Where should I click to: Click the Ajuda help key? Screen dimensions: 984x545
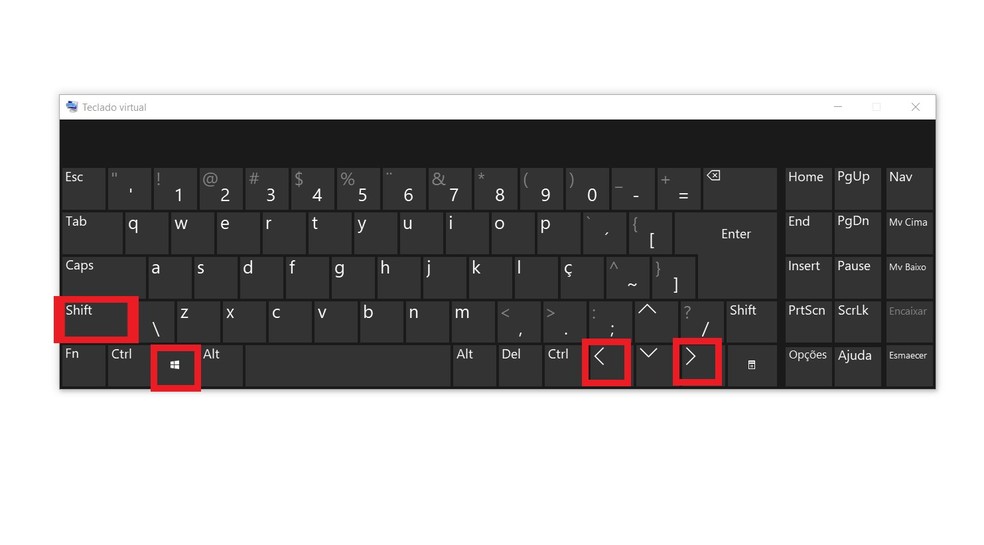point(857,365)
